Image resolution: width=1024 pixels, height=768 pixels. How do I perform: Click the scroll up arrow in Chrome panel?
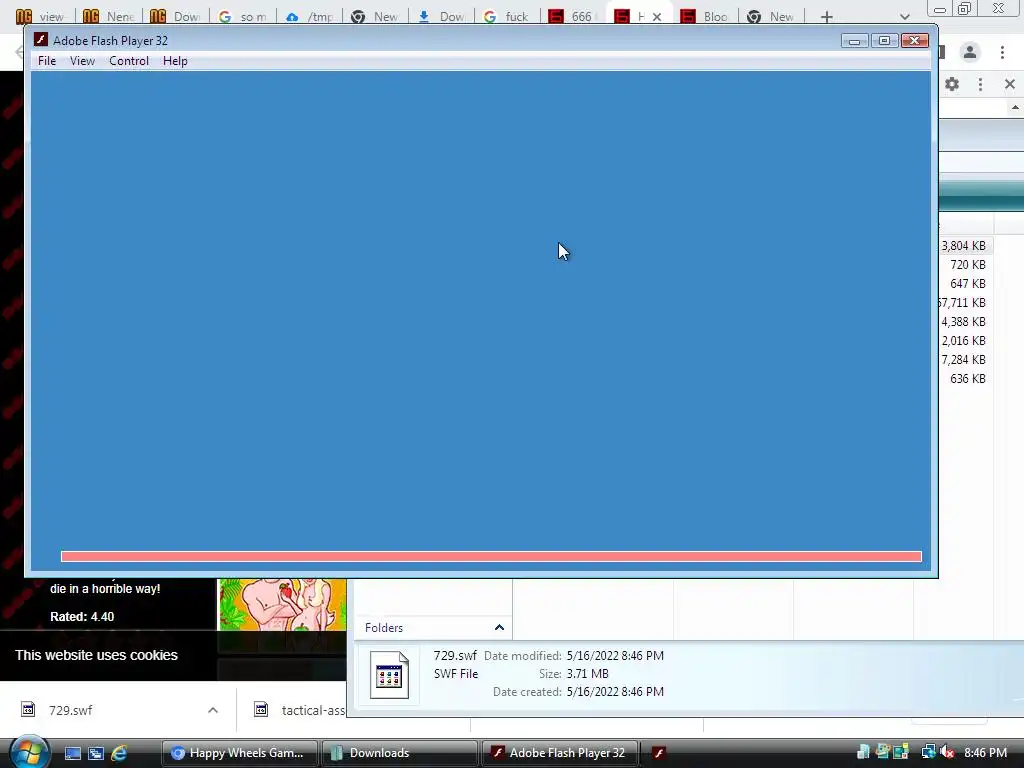(1015, 108)
